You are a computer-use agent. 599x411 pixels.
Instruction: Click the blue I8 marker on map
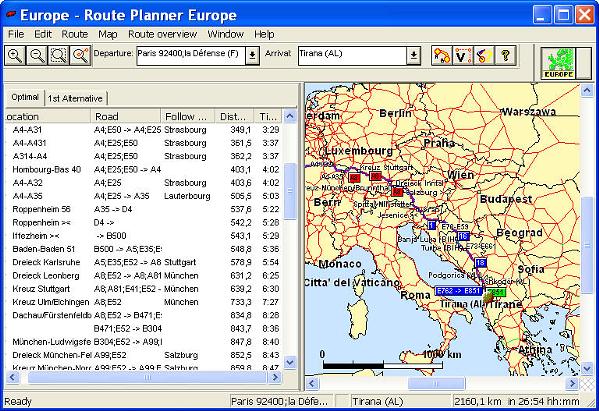click(481, 262)
